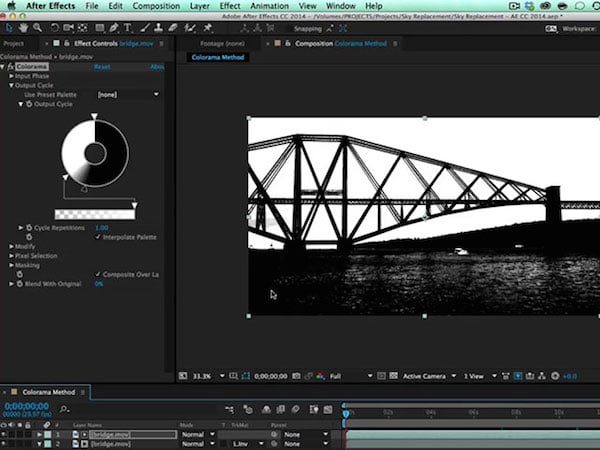
Task: Click the reset exposure icon
Action: [x=555, y=376]
